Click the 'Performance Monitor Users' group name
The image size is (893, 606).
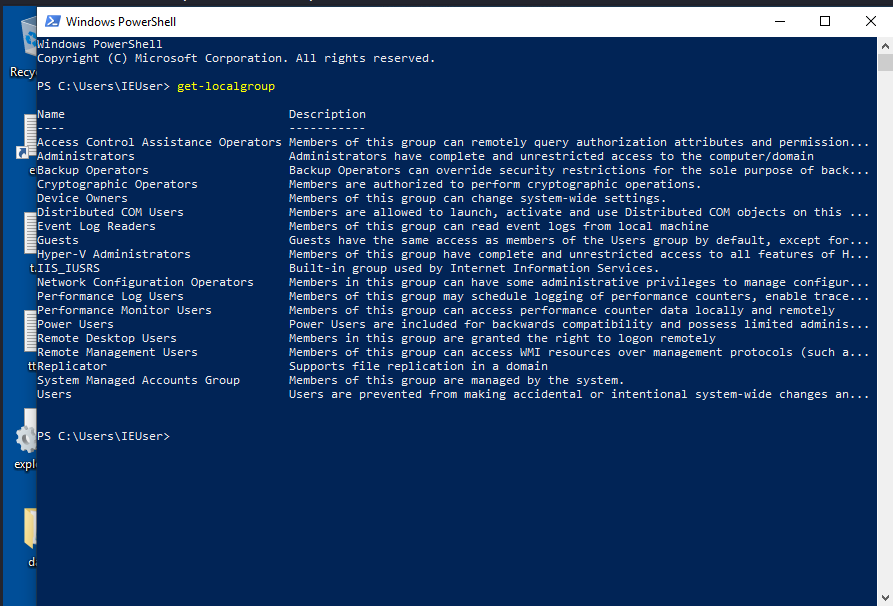click(124, 310)
